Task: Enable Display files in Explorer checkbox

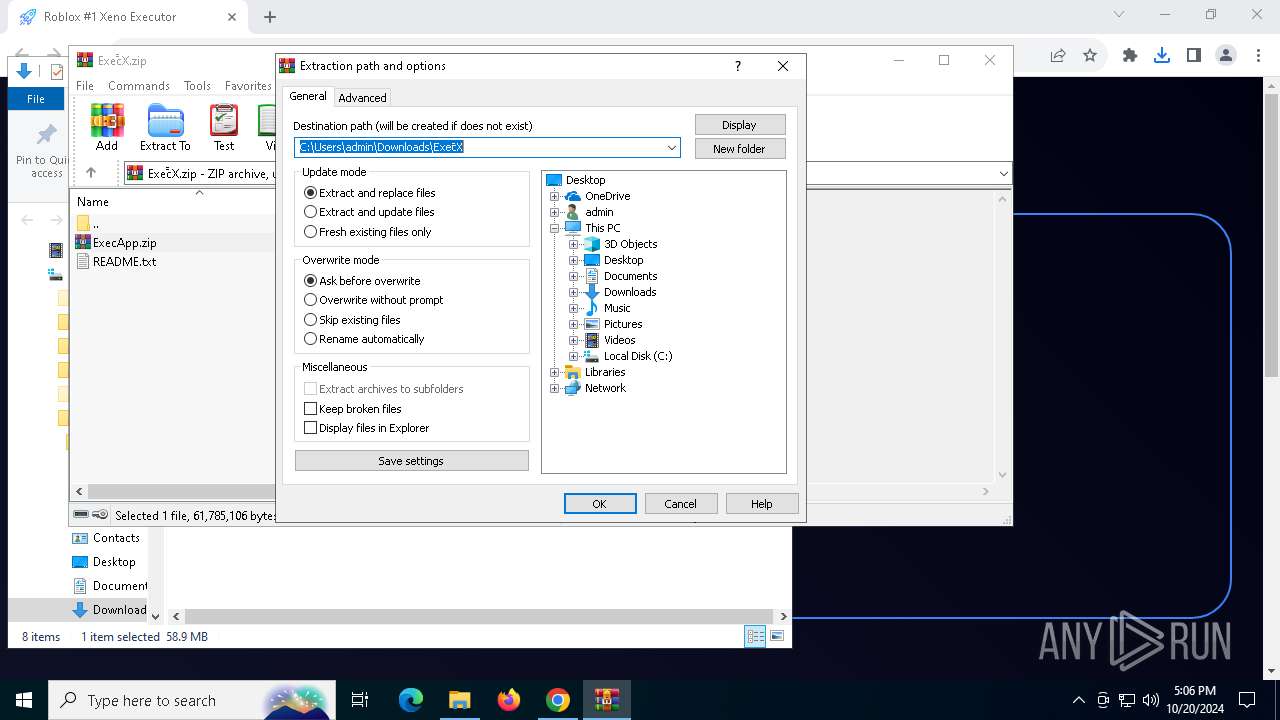Action: coord(310,428)
